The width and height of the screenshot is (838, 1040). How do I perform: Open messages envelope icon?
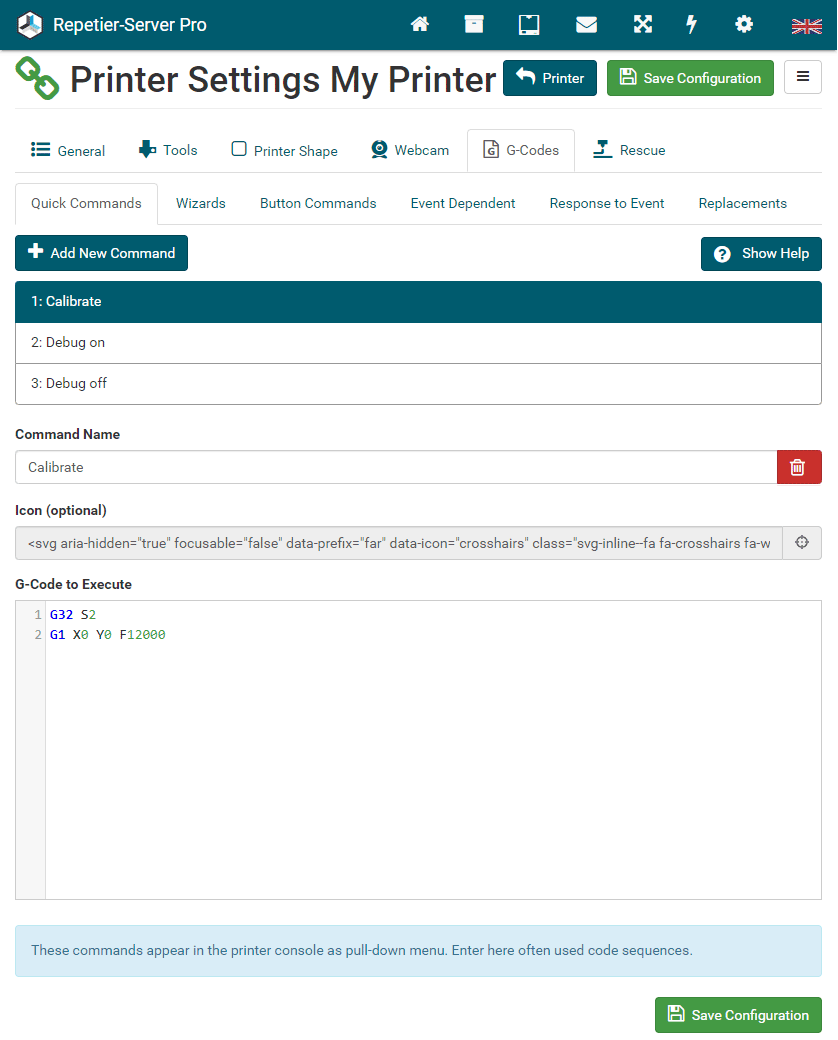click(586, 25)
